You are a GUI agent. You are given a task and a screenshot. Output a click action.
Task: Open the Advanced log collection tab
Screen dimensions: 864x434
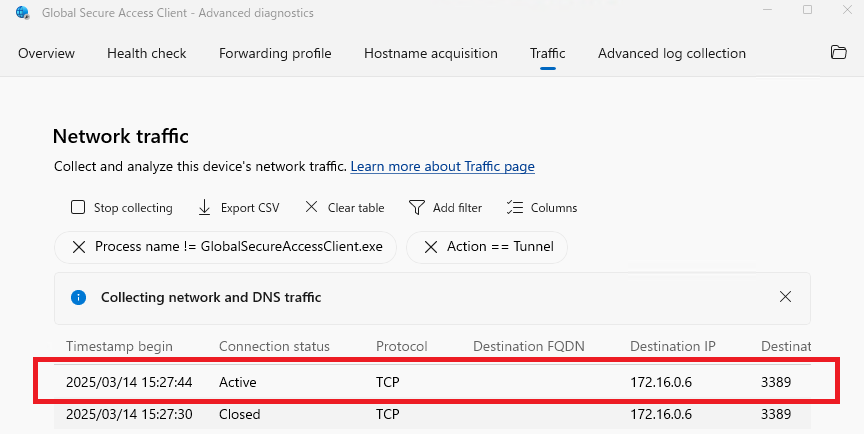[671, 53]
